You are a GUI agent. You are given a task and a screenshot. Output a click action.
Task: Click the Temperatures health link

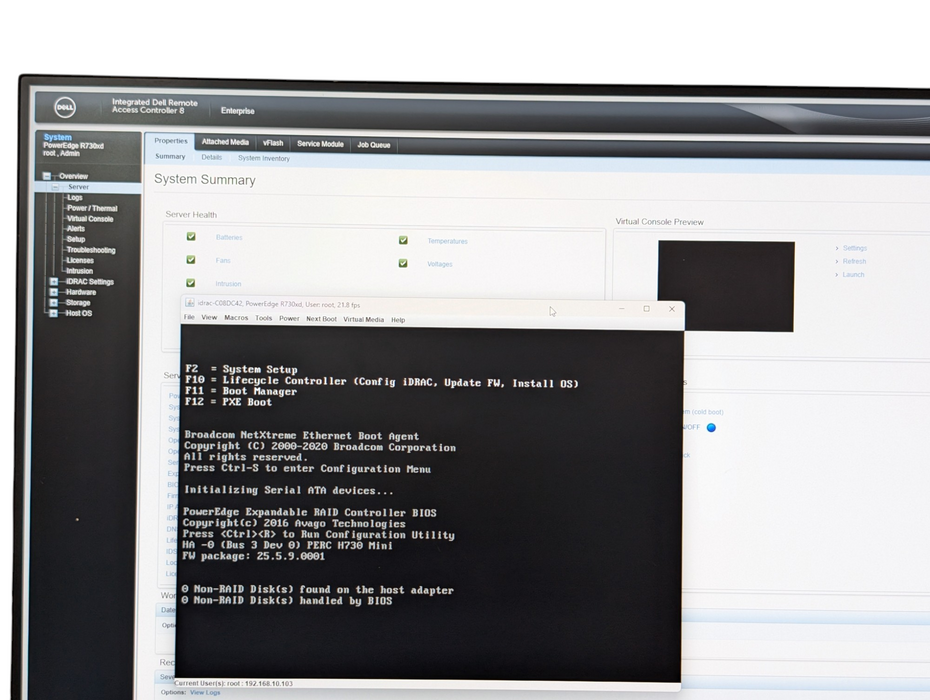click(x=447, y=241)
